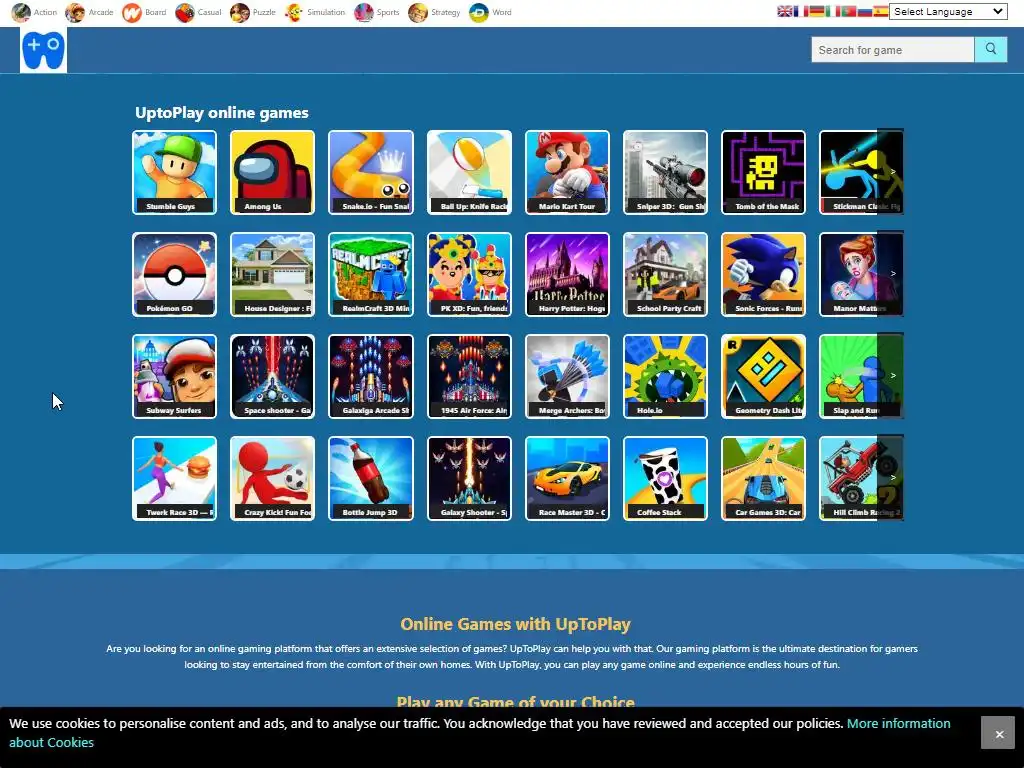Open the Hole.io game tile
Screen dimensions: 1024x768
pyautogui.click(x=665, y=376)
